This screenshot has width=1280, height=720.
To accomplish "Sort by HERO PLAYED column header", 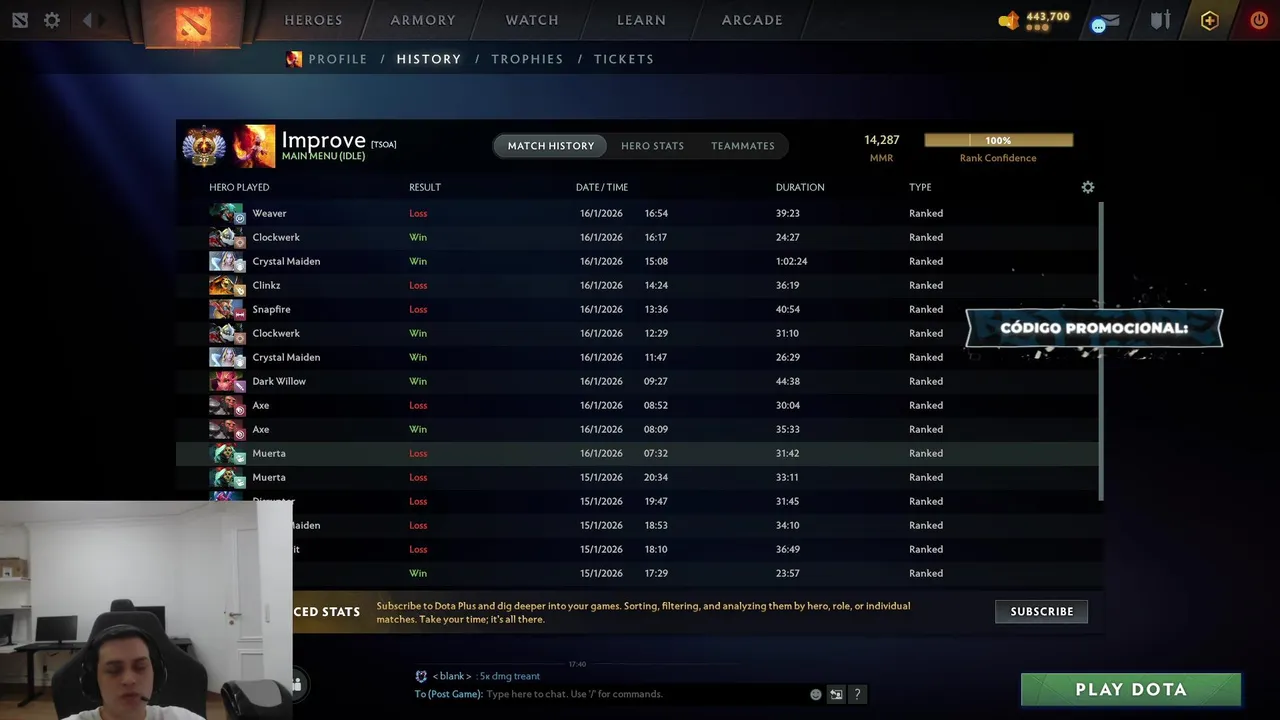I will 239,187.
